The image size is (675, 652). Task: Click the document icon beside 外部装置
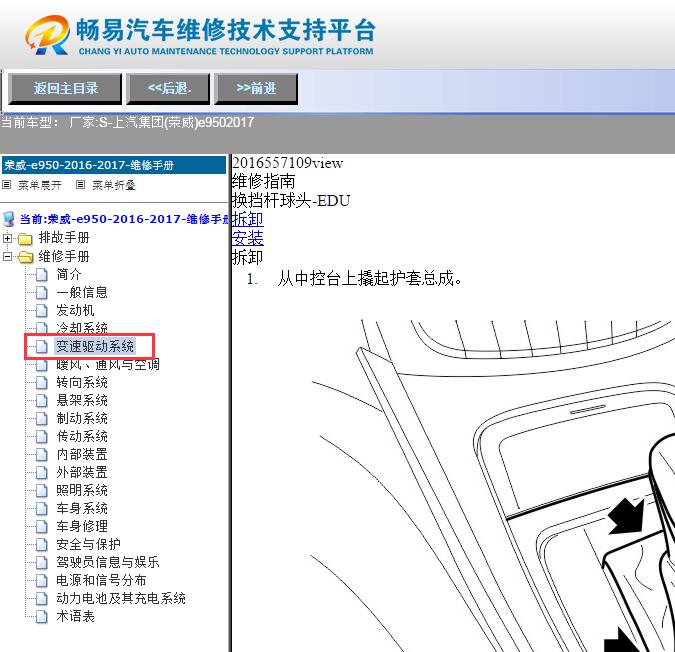[42, 473]
